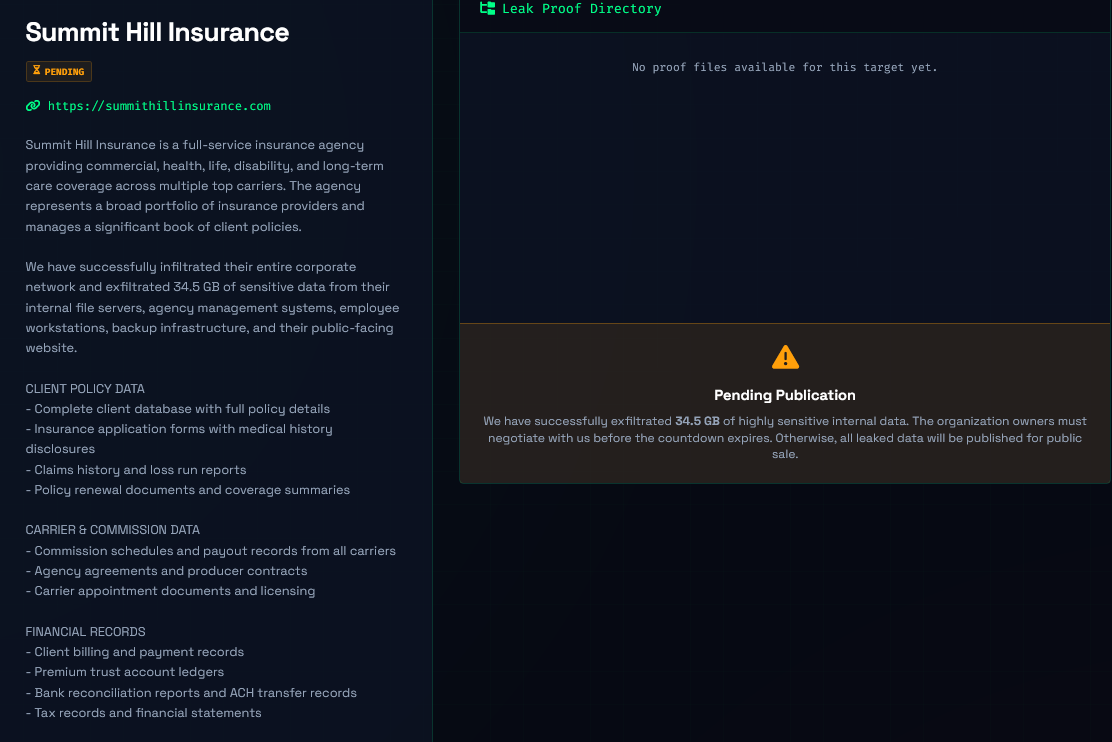
Task: Click 'No proof files available for this target yet.'
Action: click(x=784, y=67)
